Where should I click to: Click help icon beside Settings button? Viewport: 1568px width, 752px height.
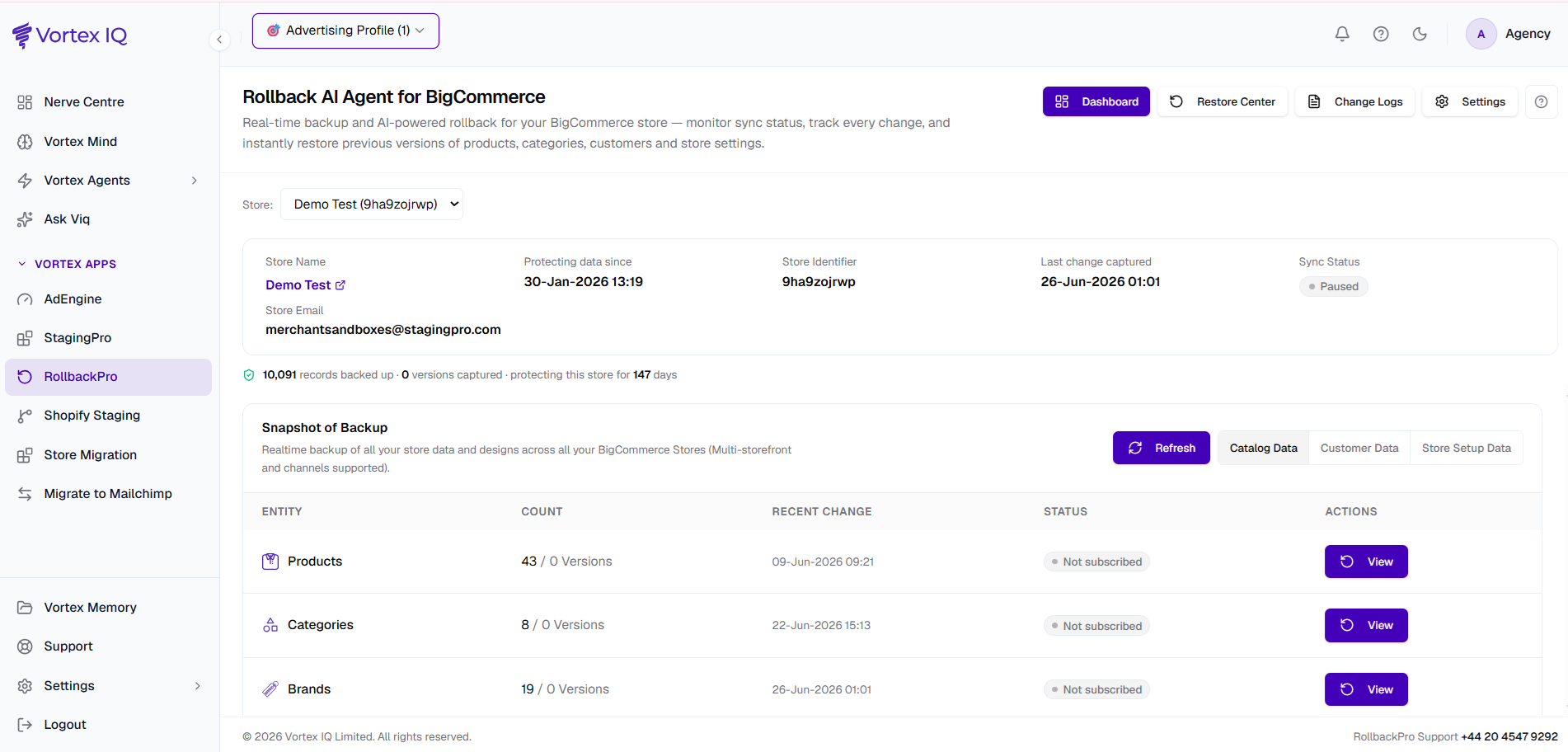point(1541,101)
